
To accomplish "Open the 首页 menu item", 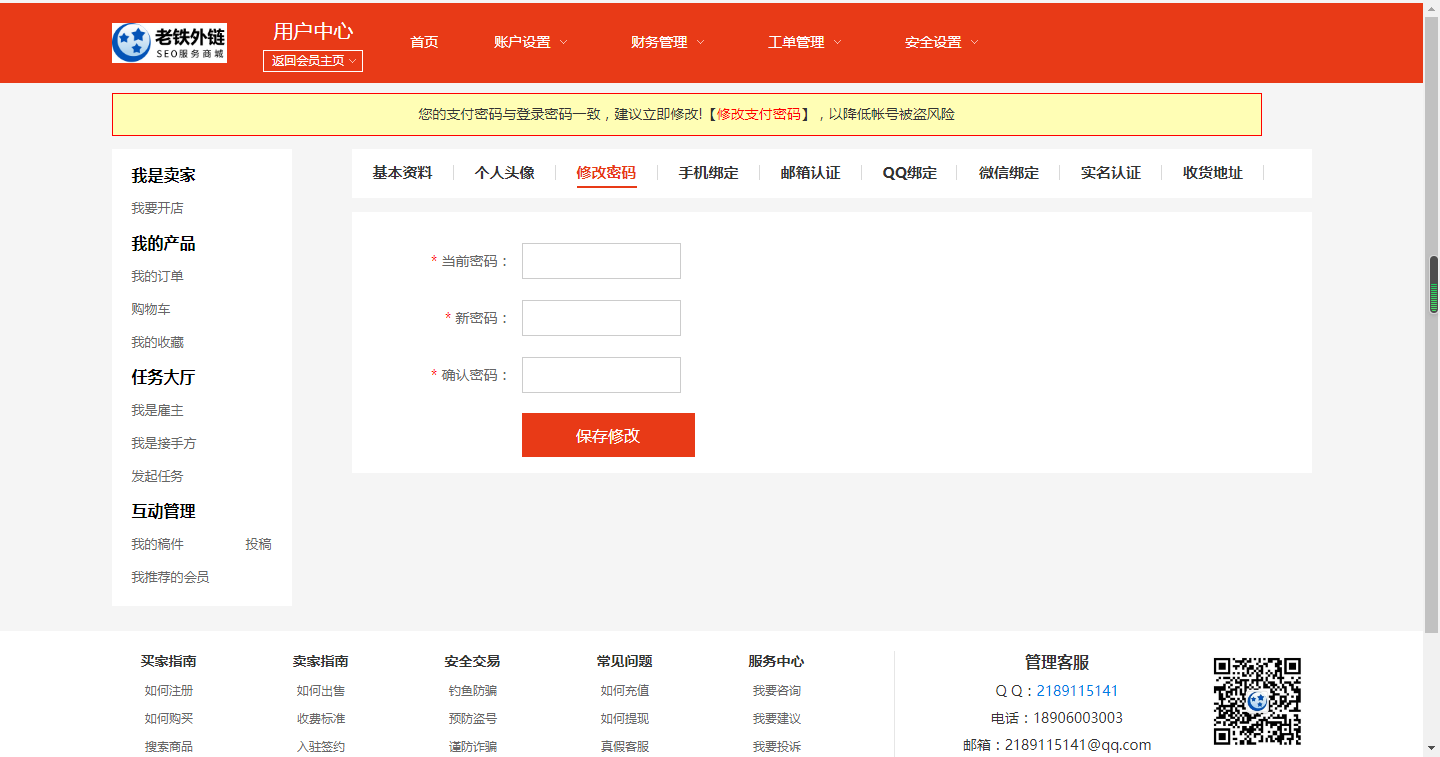I will coord(423,42).
